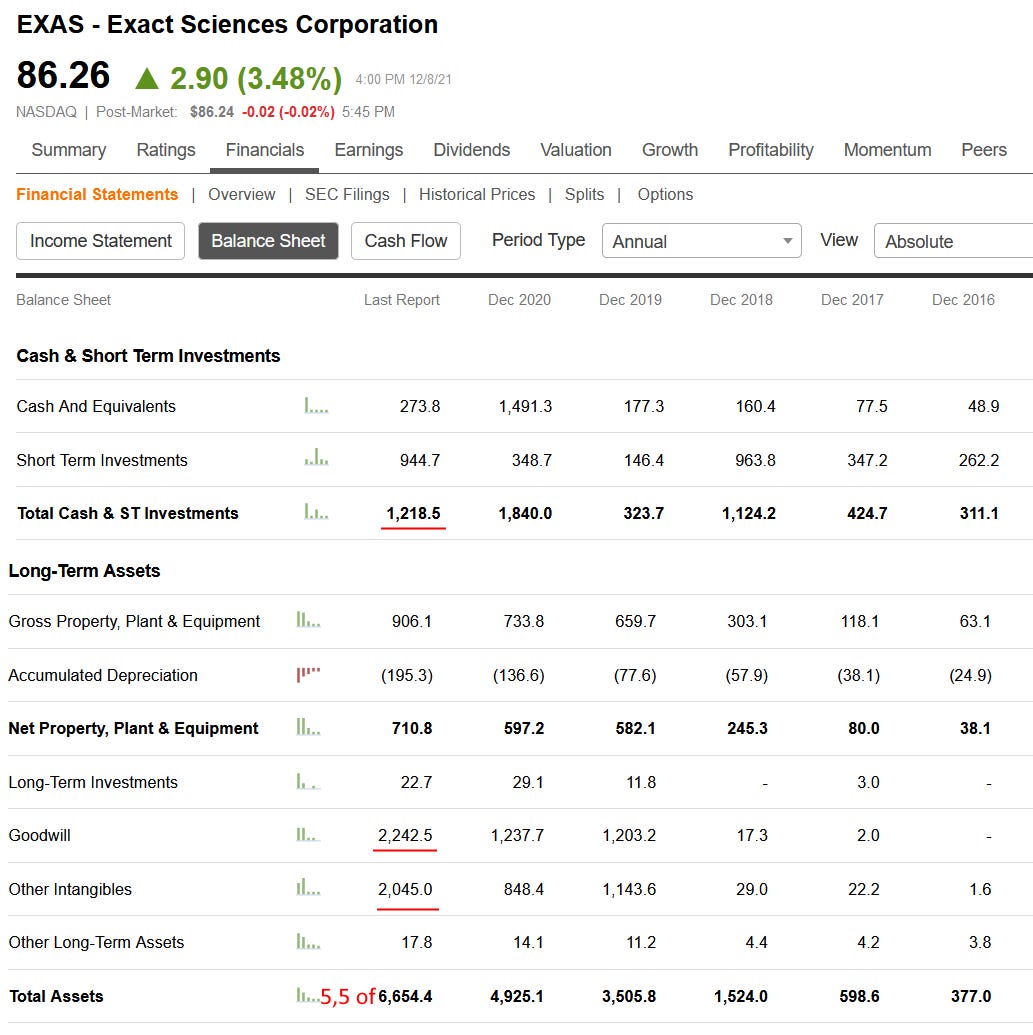Click the Dec 2017 column header
Viewport: 1033px width, 1035px height.
pos(851,300)
